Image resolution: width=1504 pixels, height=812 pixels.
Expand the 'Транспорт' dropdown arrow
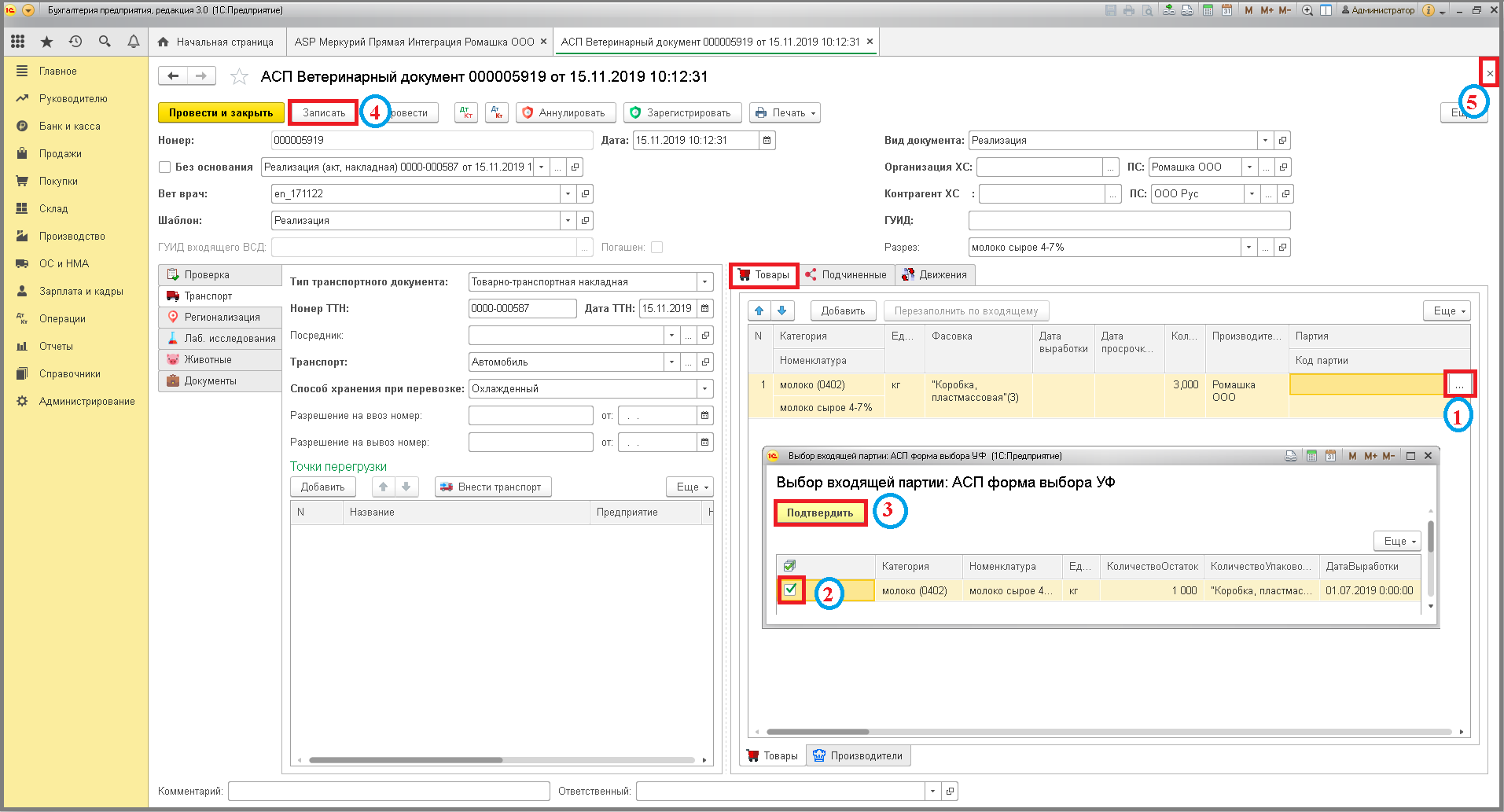point(671,362)
